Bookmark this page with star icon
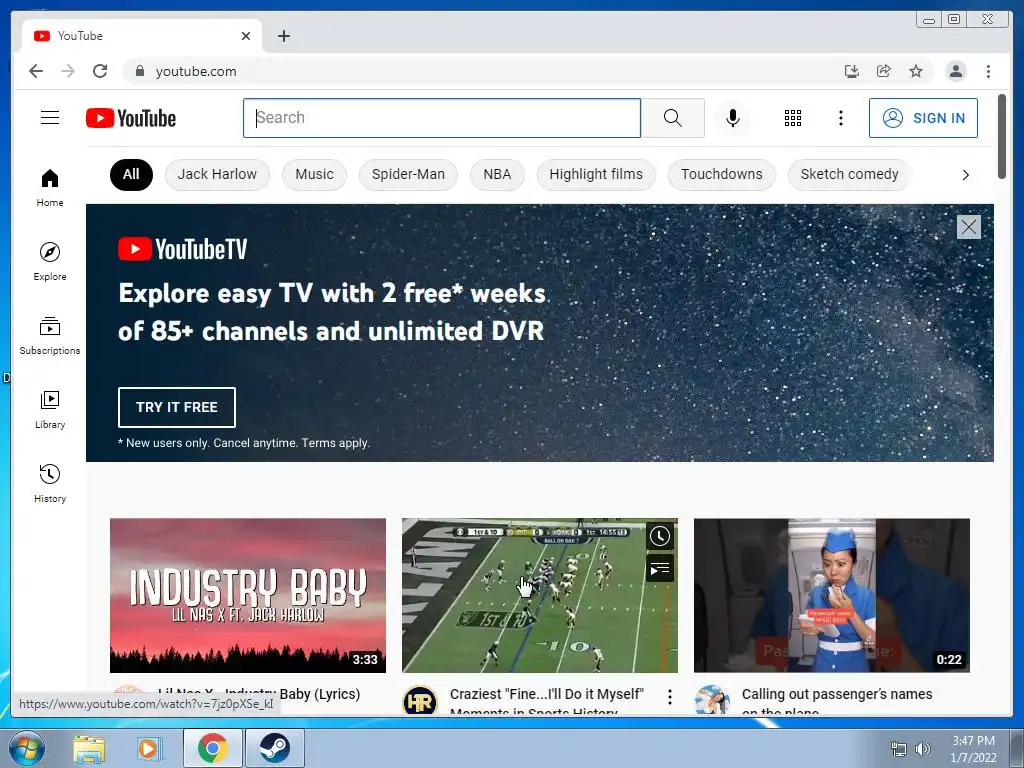1024x768 pixels. 916,71
